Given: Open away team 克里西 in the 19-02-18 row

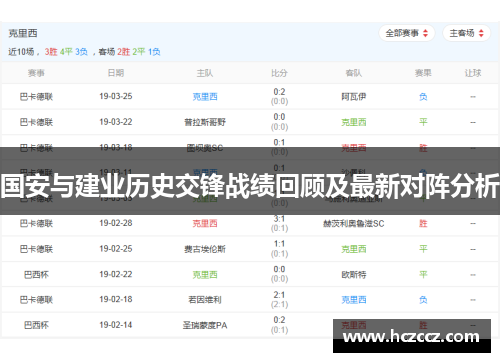Looking at the screenshot, I should [354, 300].
